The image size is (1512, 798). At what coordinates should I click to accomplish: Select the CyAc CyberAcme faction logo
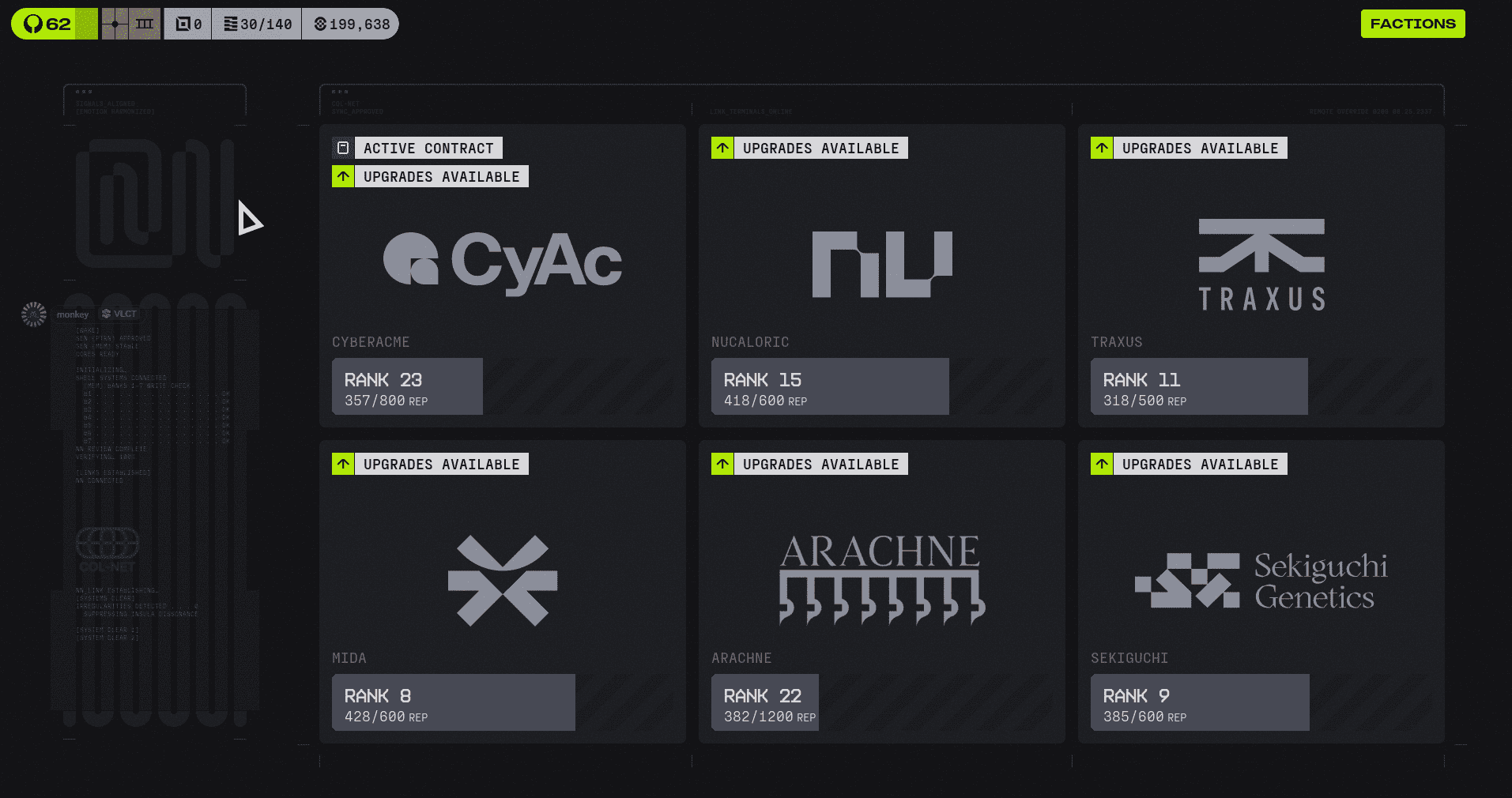point(503,262)
